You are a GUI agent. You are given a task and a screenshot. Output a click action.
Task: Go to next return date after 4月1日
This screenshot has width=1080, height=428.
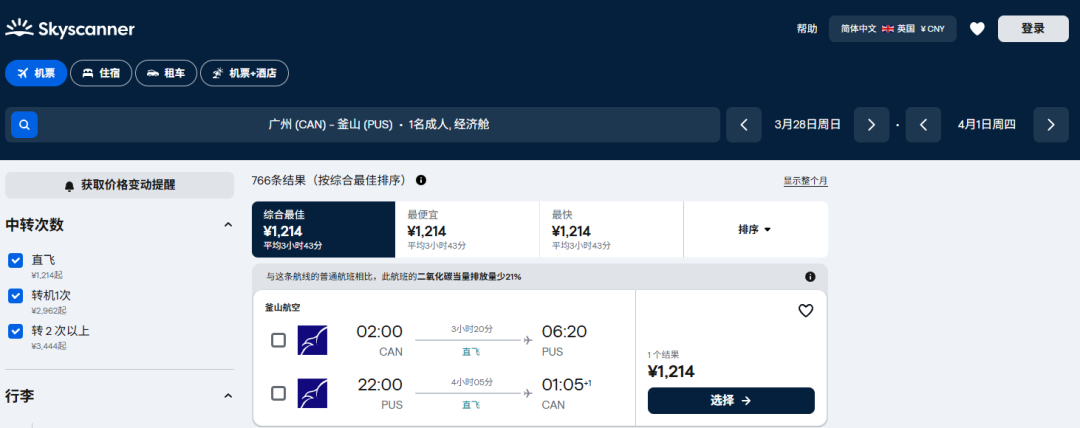click(x=1051, y=125)
